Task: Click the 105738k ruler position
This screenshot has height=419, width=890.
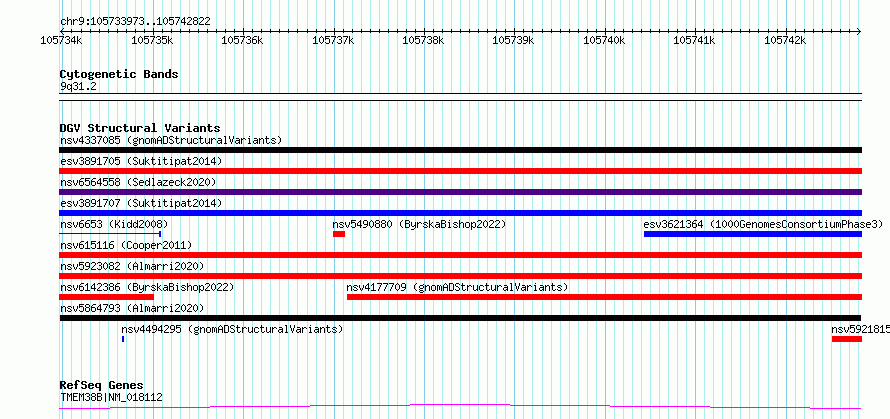Action: click(423, 40)
